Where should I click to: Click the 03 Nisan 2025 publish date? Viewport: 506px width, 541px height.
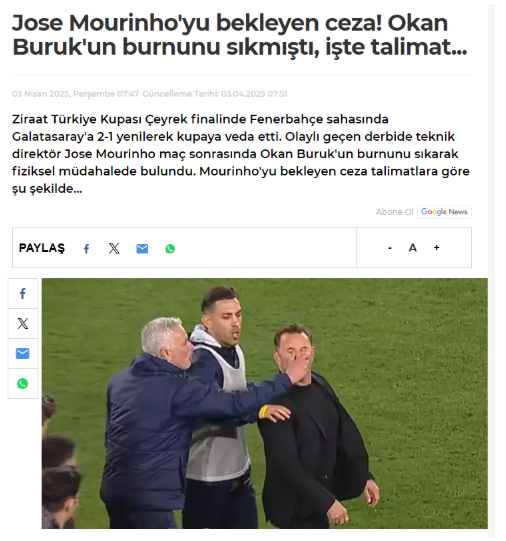tap(76, 94)
